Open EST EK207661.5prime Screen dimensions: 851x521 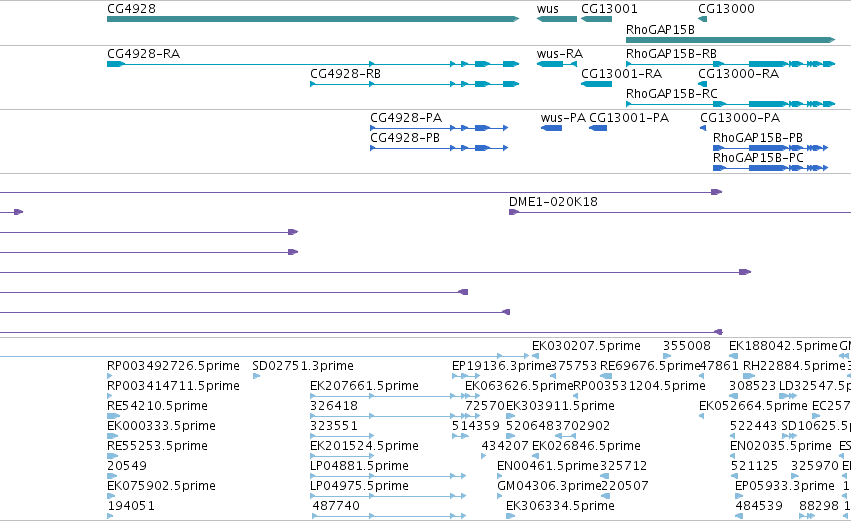pyautogui.click(x=364, y=386)
